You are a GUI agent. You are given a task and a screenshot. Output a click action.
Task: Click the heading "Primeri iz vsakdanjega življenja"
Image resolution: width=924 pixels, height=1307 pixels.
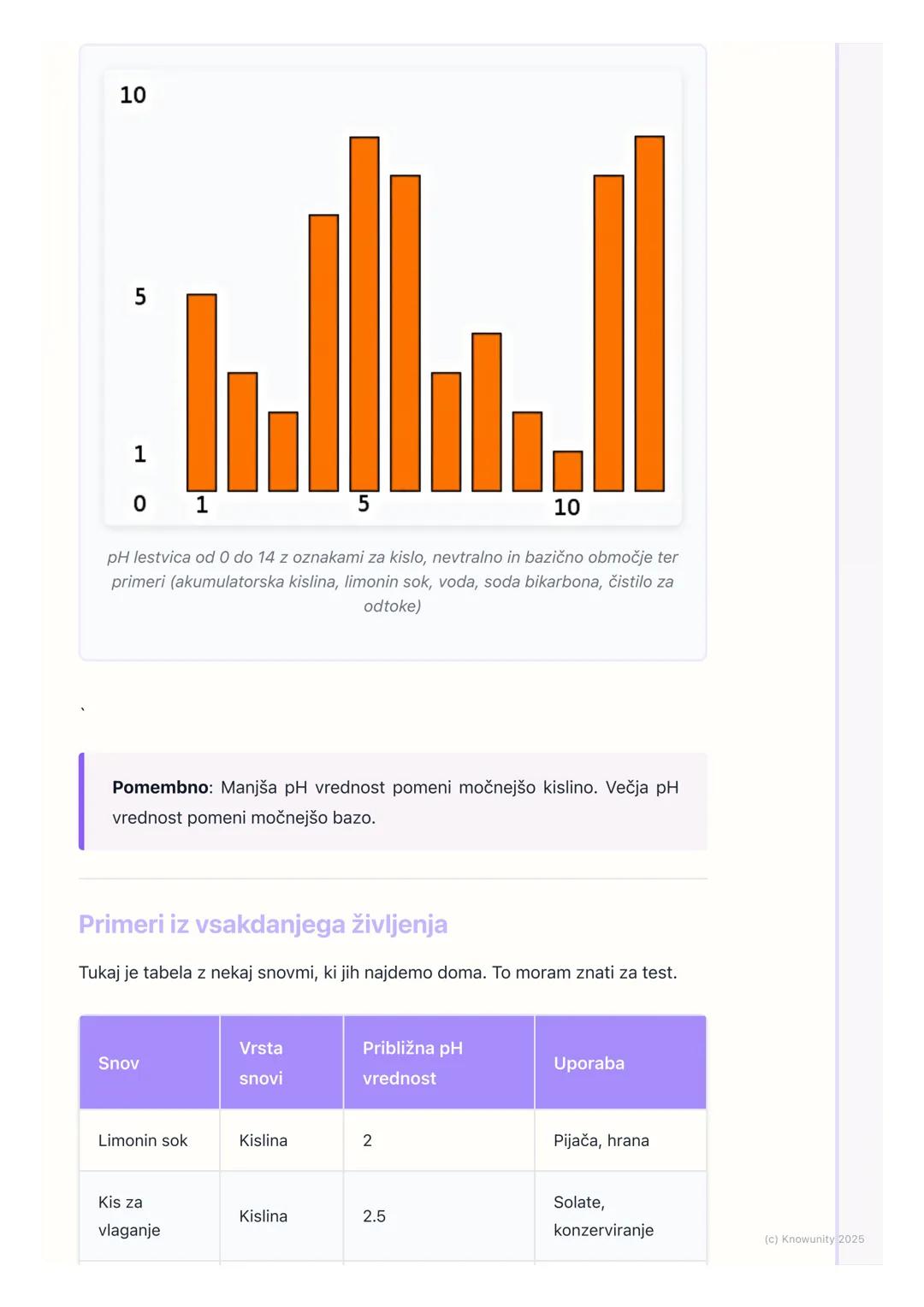tap(263, 924)
